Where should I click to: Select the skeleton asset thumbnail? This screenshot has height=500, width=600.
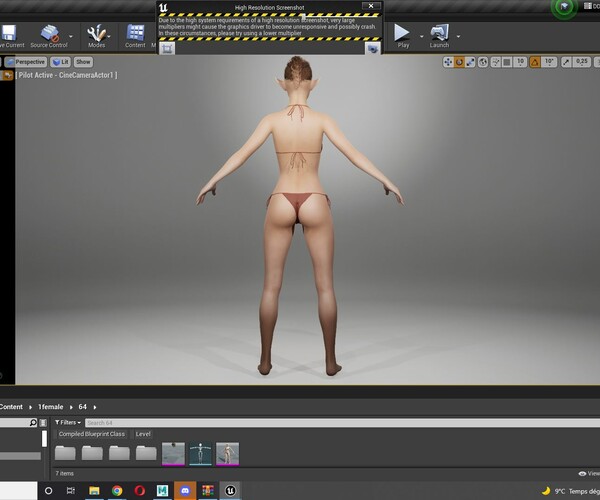coord(201,454)
